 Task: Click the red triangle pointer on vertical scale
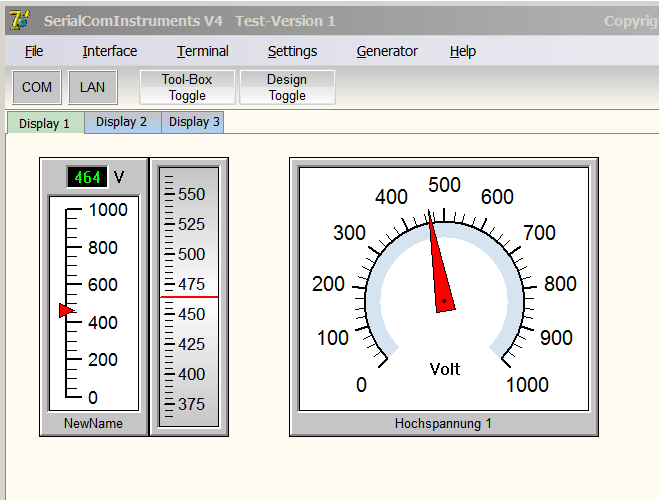[x=67, y=311]
